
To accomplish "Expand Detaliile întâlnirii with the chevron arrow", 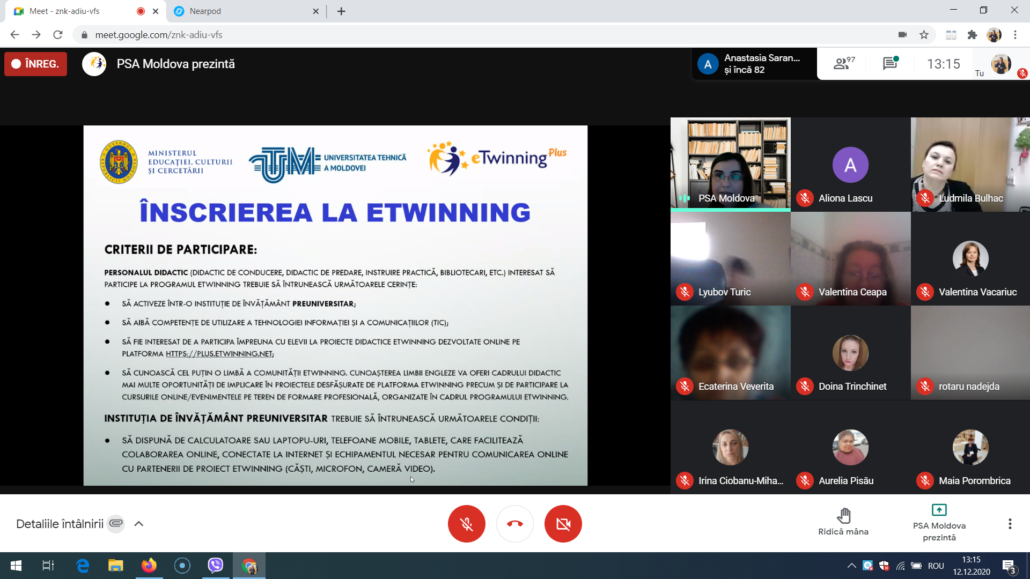I will [x=139, y=524].
